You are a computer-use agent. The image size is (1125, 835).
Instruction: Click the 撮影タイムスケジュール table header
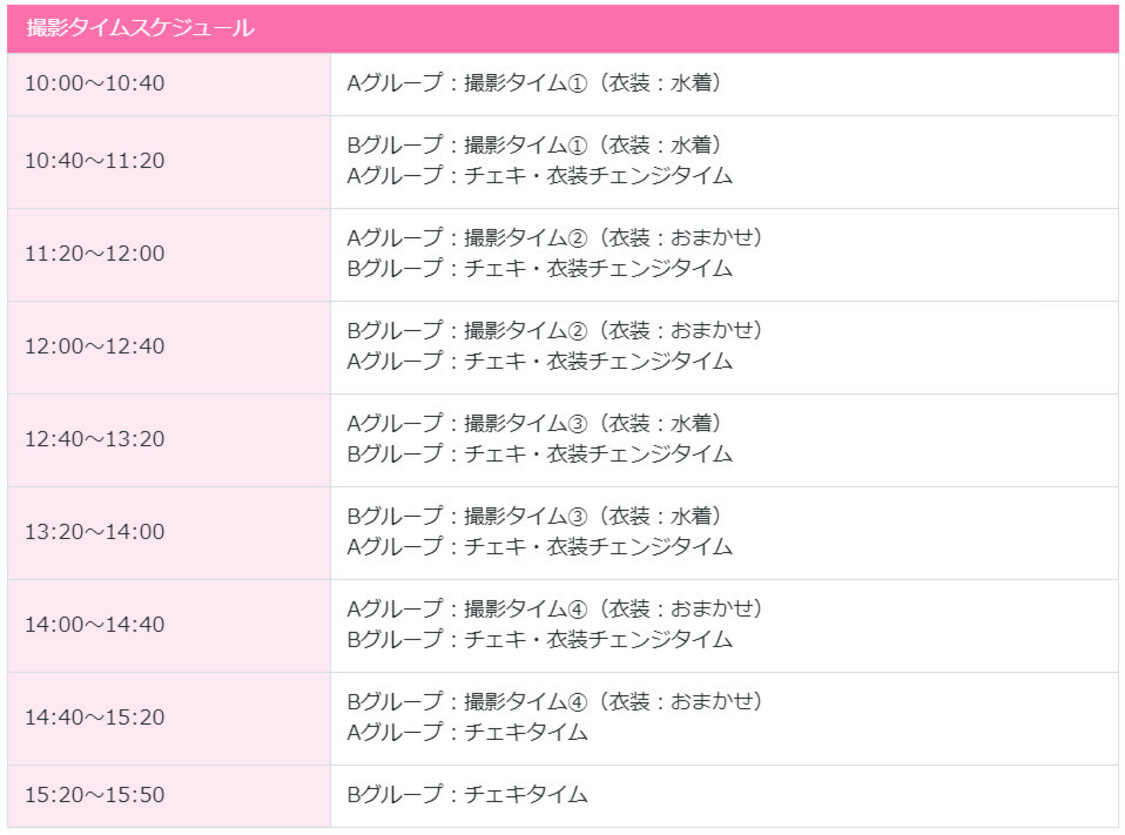click(x=140, y=29)
